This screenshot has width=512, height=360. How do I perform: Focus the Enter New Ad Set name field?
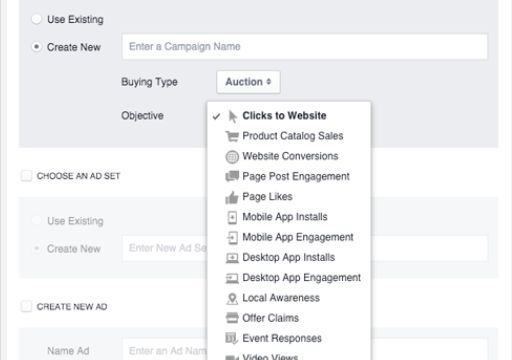coord(165,248)
